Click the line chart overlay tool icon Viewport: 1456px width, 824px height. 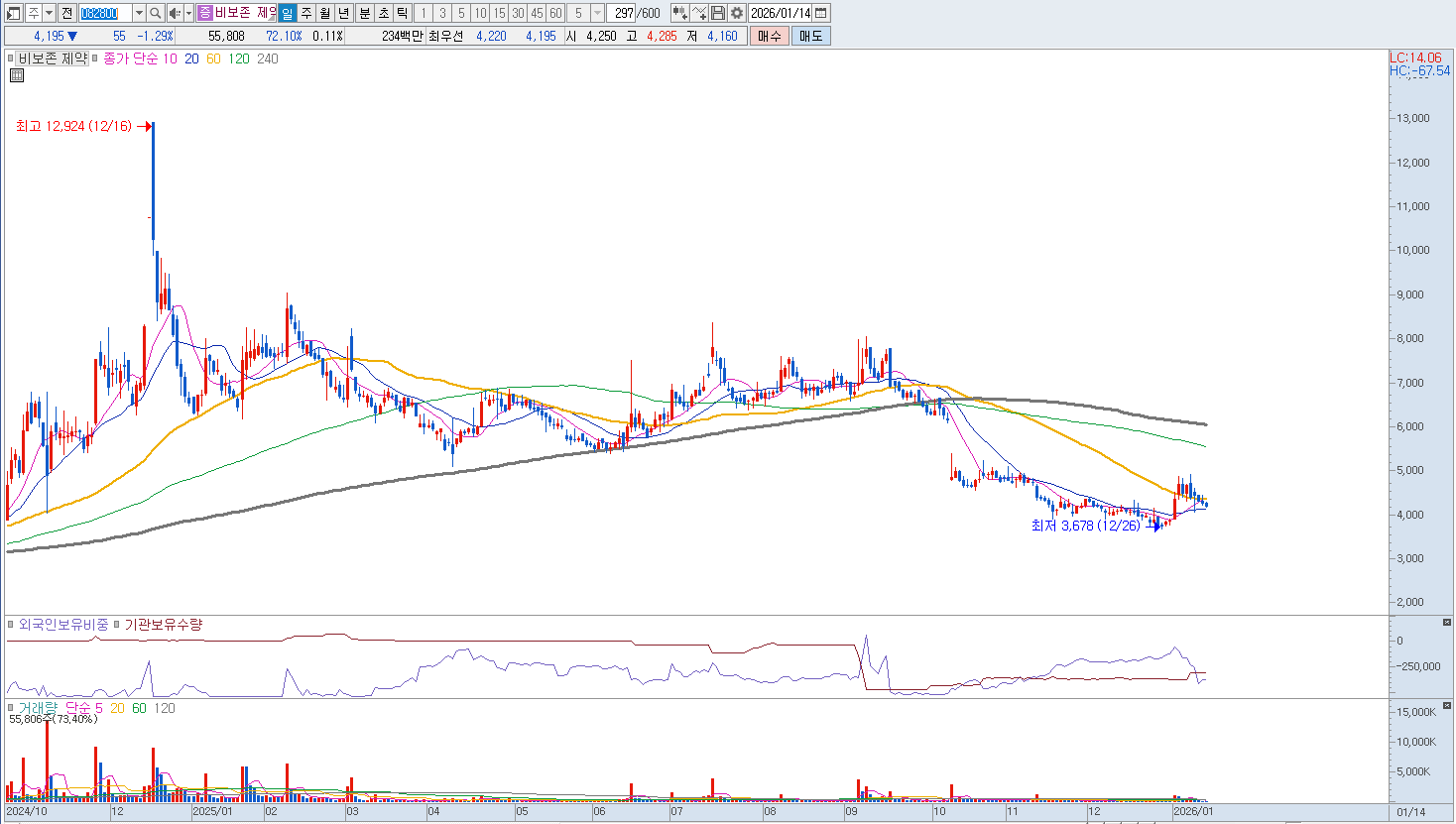699,13
